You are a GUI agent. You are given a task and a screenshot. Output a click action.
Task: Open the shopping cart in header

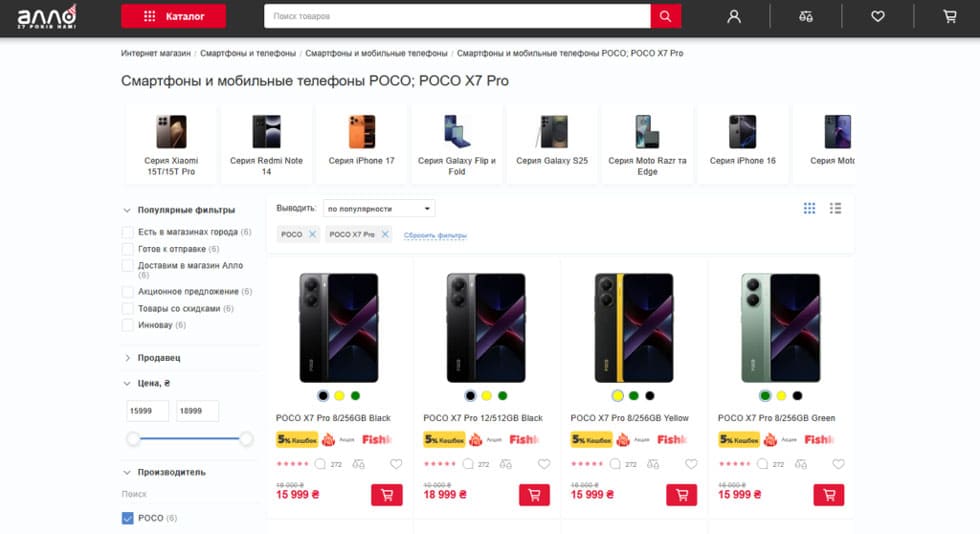(949, 16)
